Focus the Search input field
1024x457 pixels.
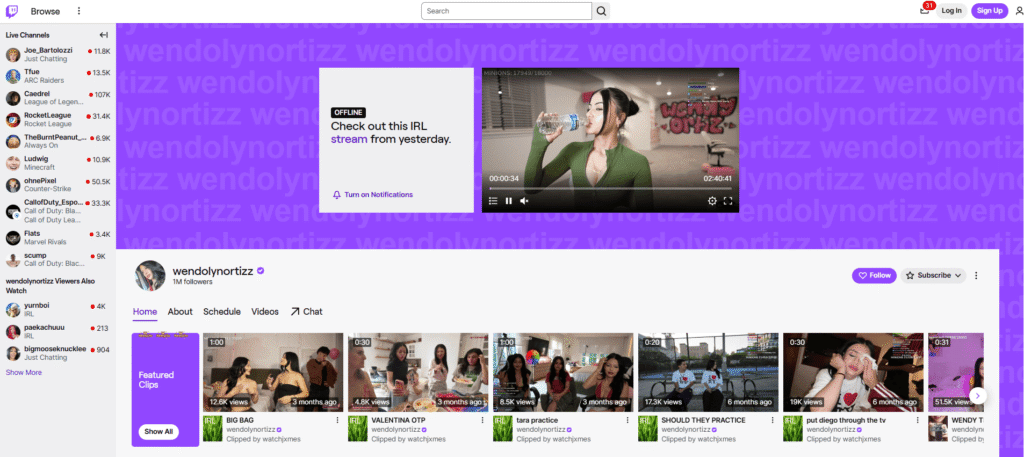click(507, 11)
